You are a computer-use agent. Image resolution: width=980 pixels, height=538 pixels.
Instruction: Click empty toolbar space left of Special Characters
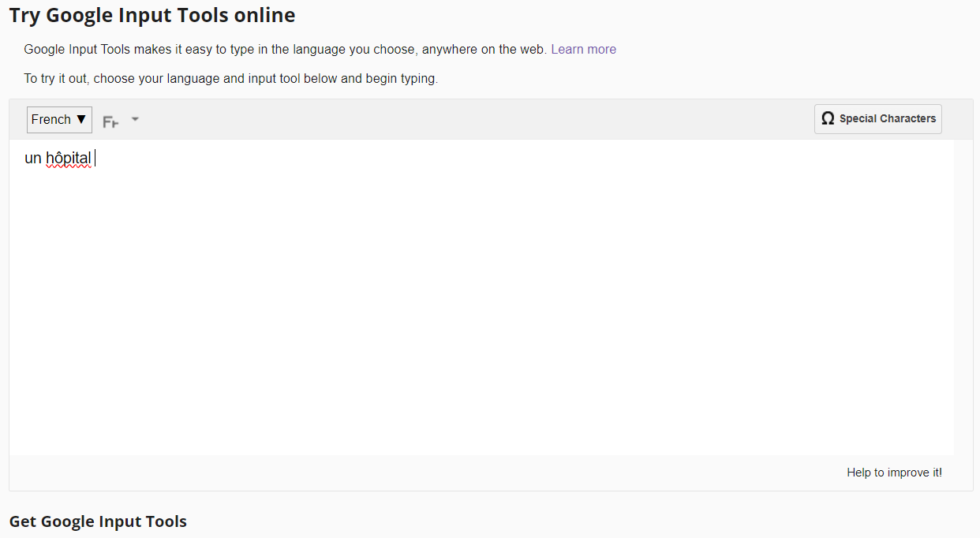click(x=500, y=120)
